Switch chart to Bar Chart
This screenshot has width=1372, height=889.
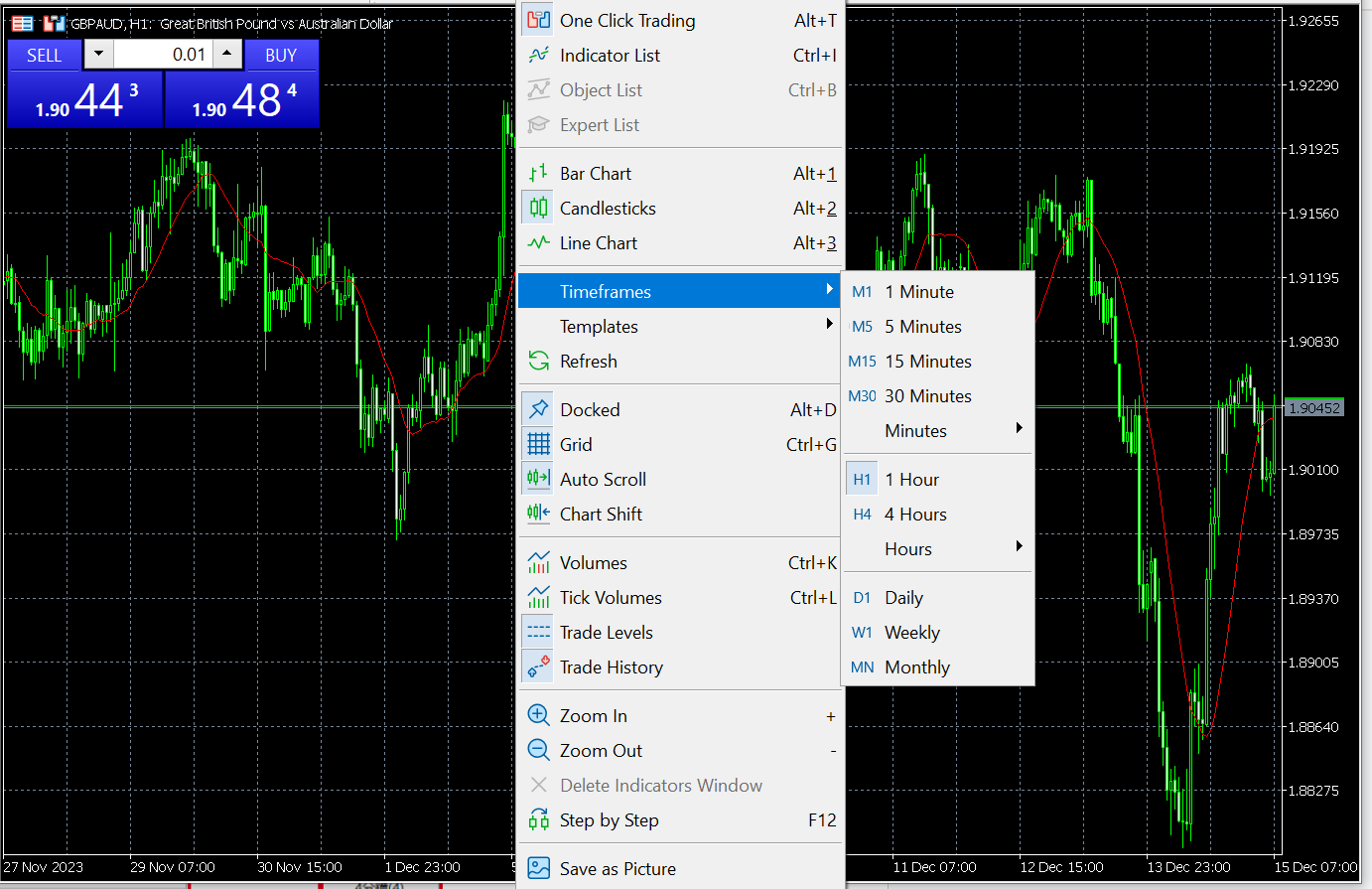pos(596,173)
